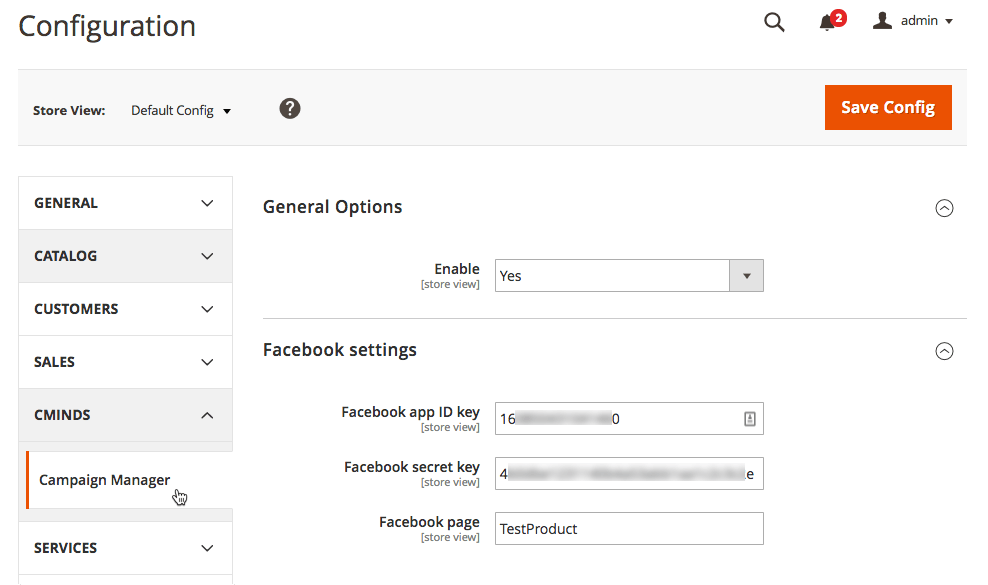Click into the Facebook secret key field
The width and height of the screenshot is (988, 585).
[628, 474]
